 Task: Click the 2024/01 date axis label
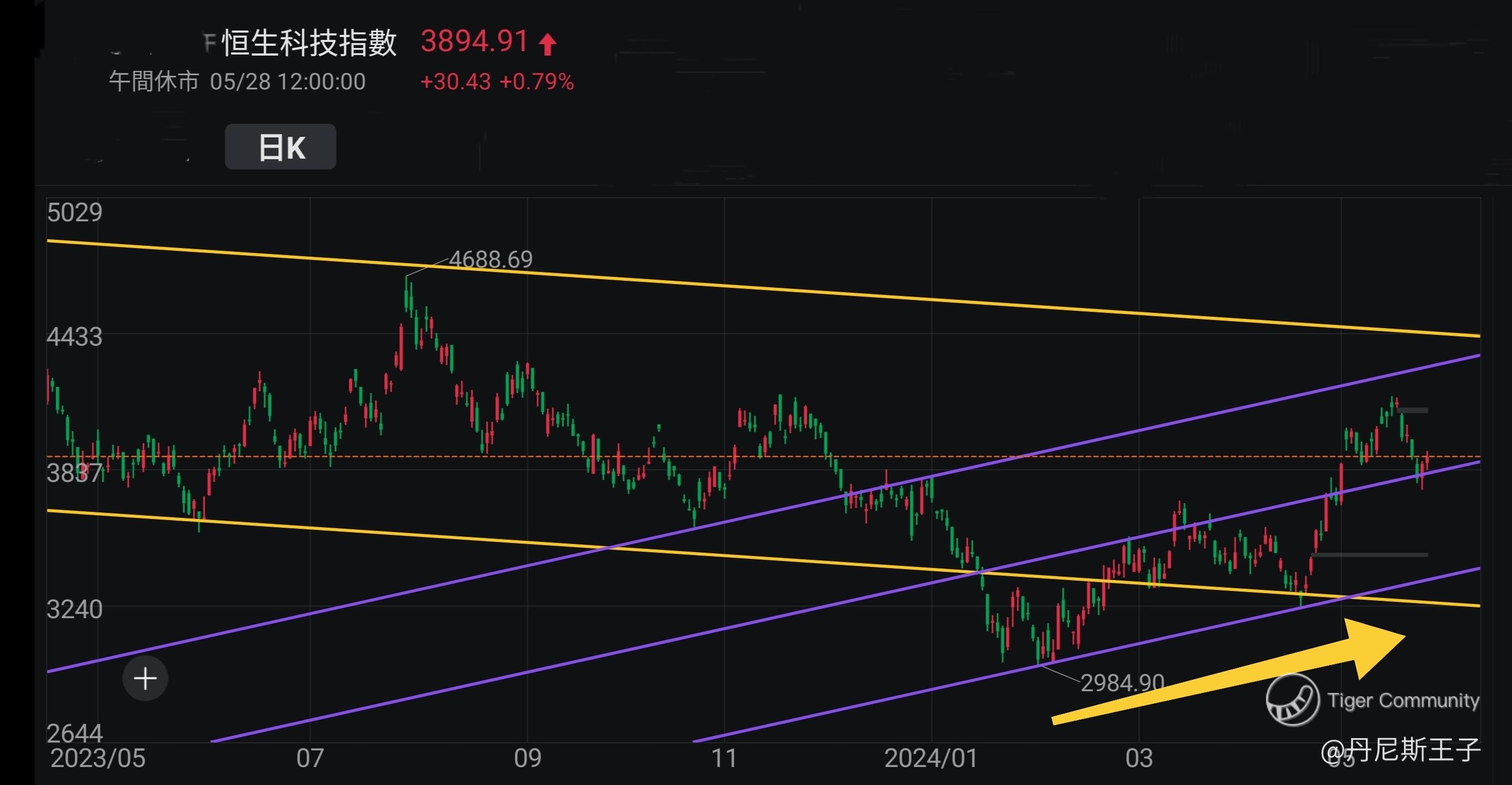pos(931,758)
